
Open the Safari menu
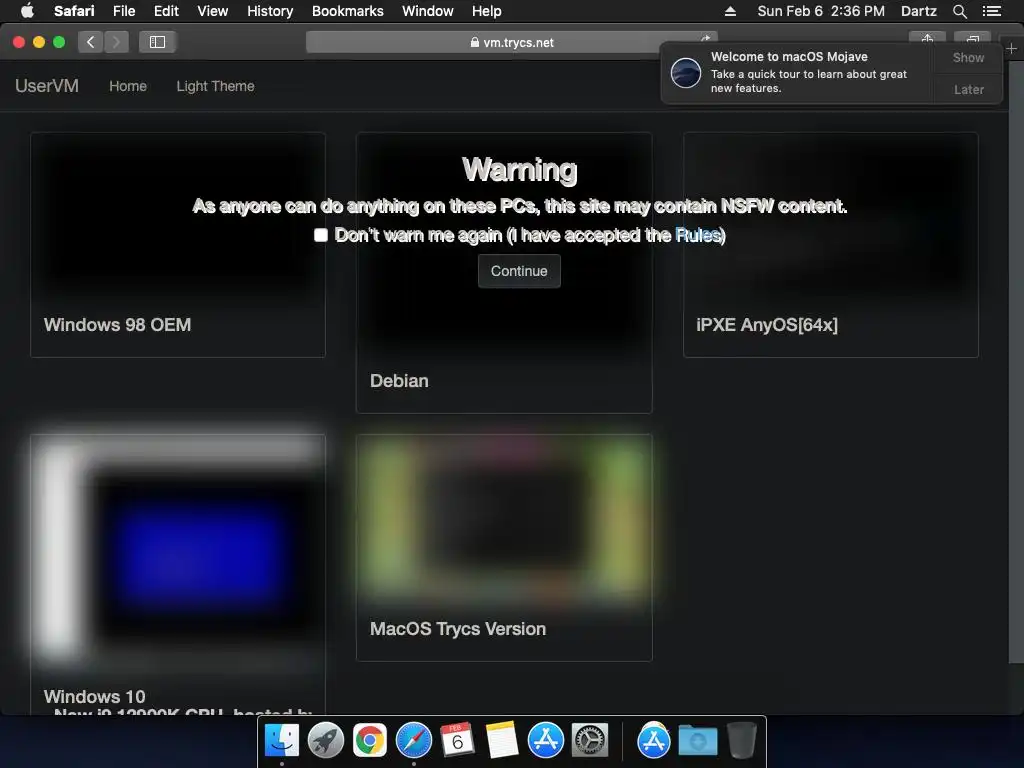coord(74,11)
